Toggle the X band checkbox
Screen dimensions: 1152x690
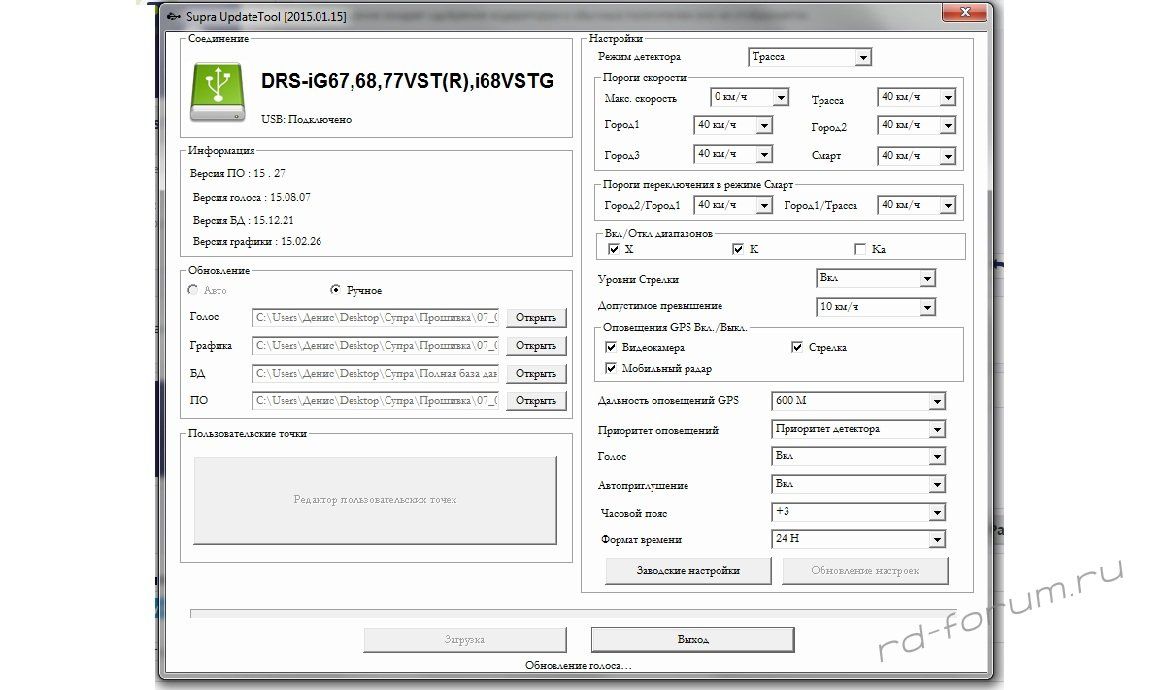click(614, 249)
